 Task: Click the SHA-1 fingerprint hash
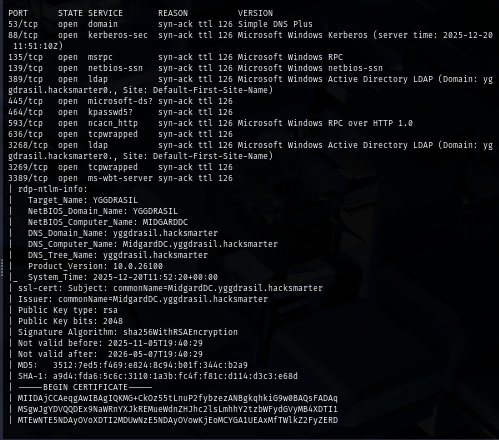tap(175, 376)
